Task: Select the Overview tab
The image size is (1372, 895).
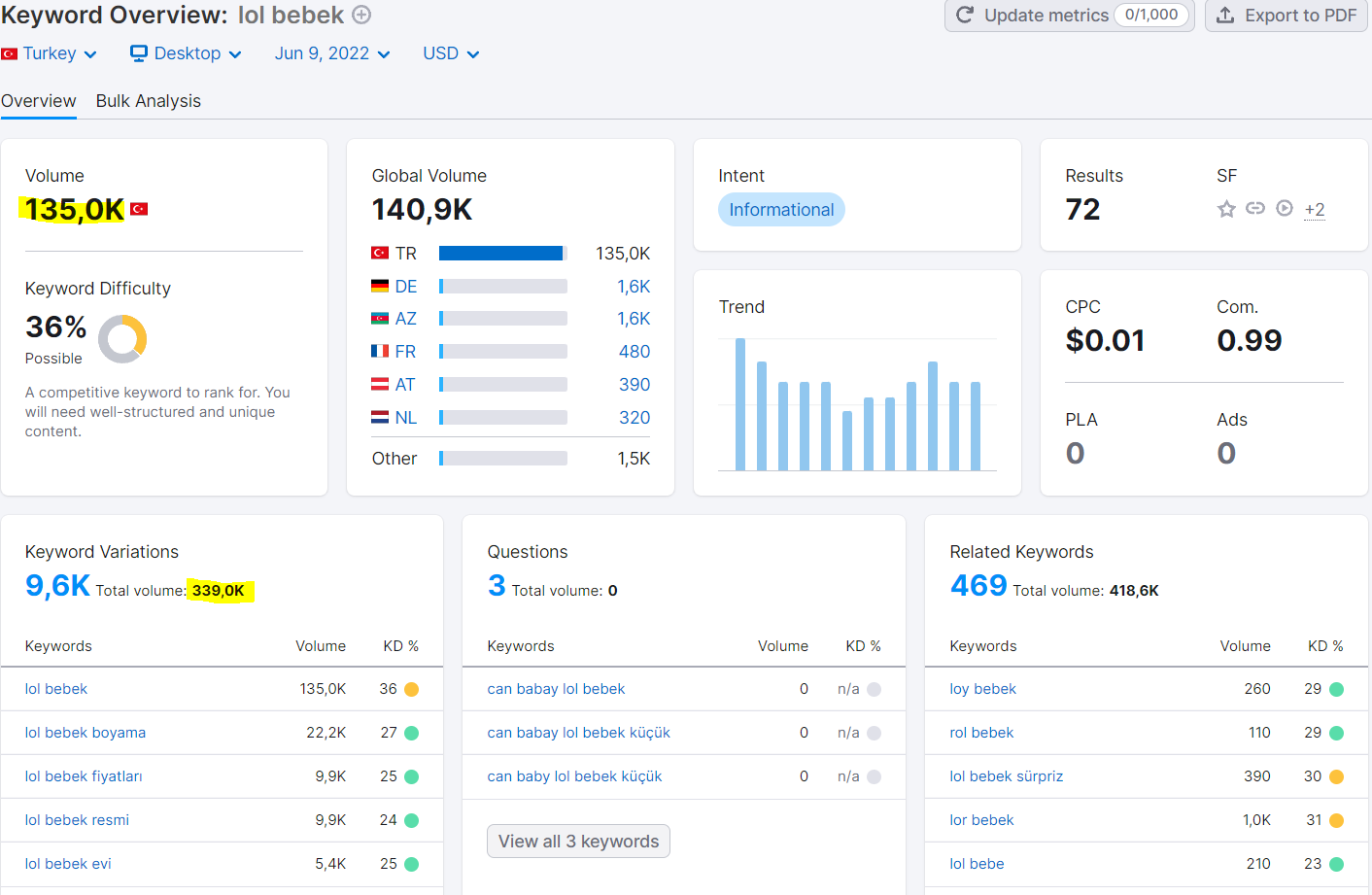Action: coord(39,101)
